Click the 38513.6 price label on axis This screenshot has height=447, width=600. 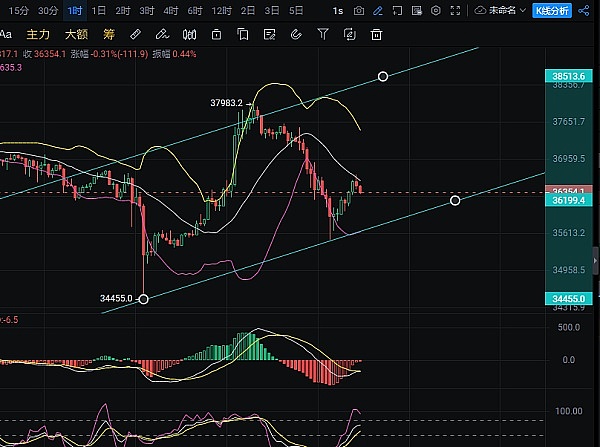pos(573,75)
